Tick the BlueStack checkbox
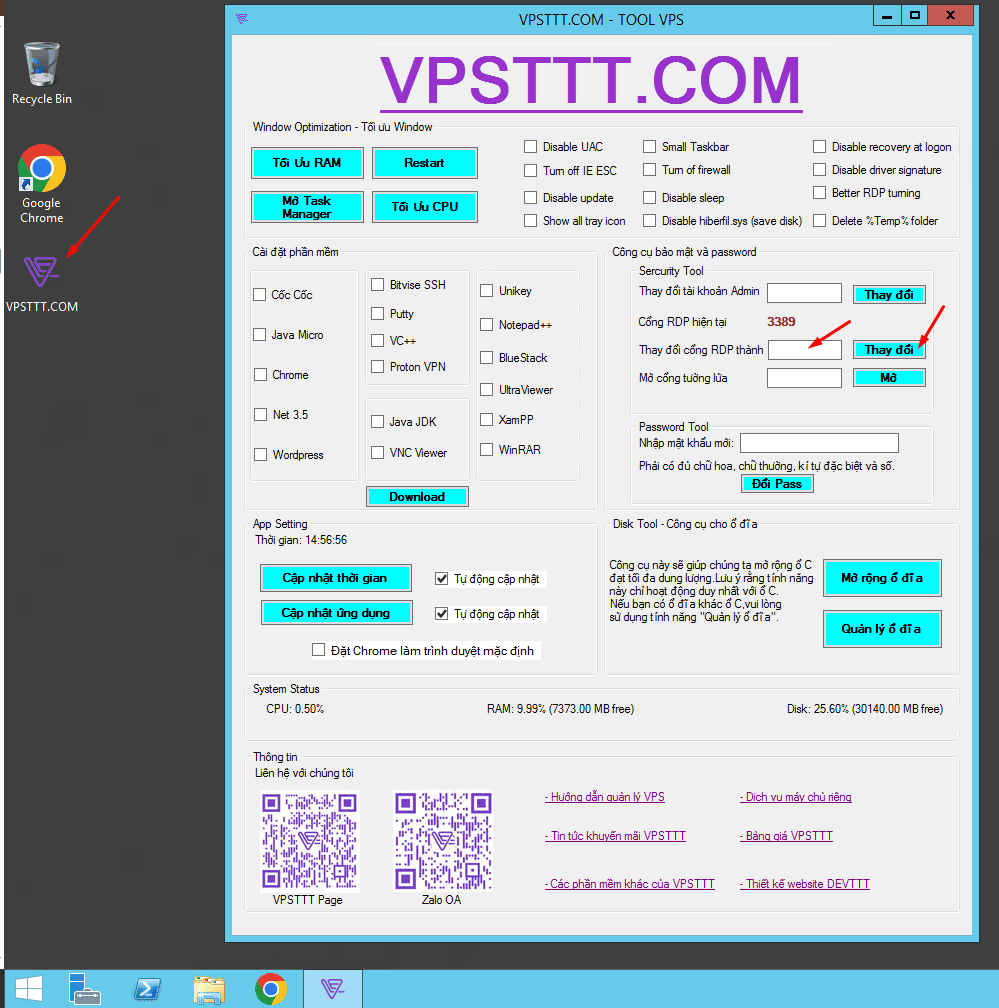The image size is (999, 1008). tap(487, 357)
